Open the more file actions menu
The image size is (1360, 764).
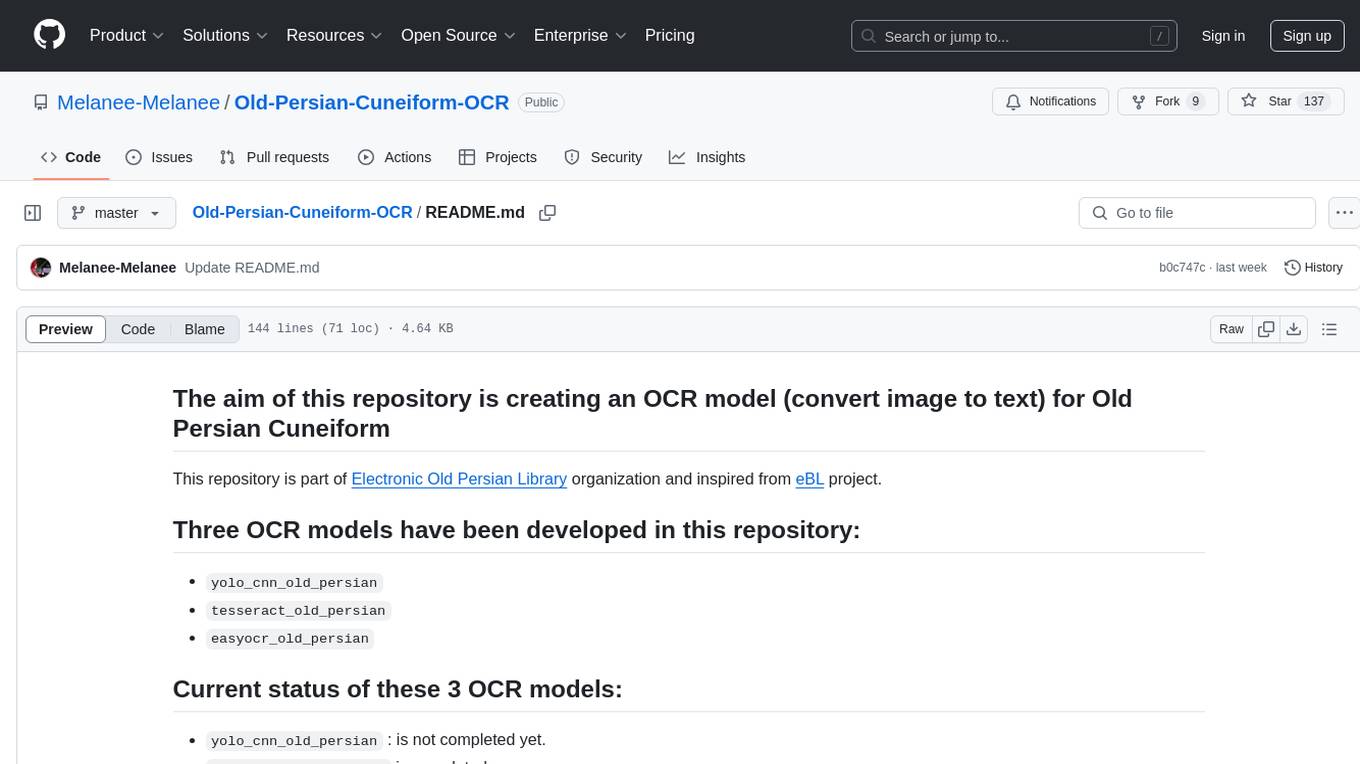(1344, 213)
